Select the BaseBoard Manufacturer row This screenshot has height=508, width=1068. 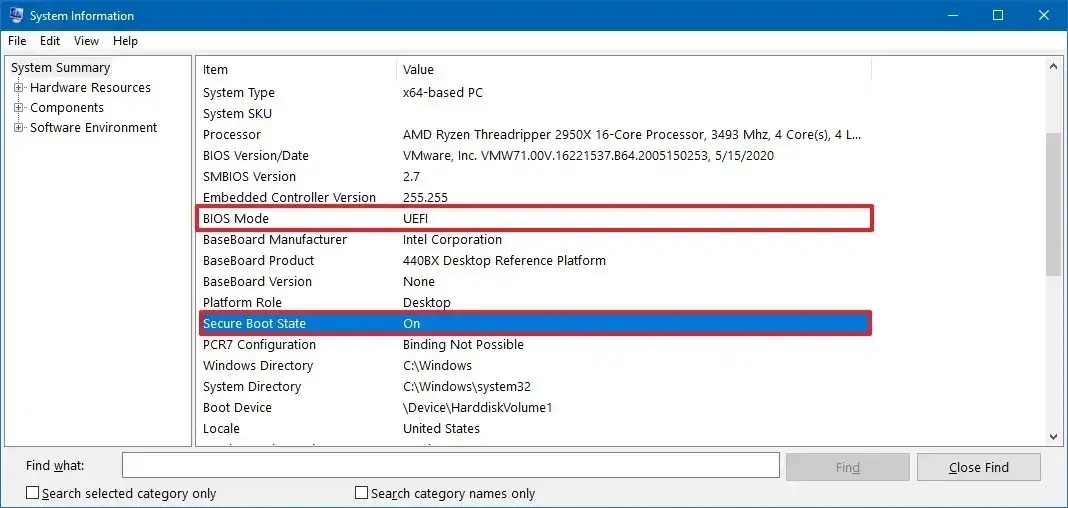tap(535, 240)
